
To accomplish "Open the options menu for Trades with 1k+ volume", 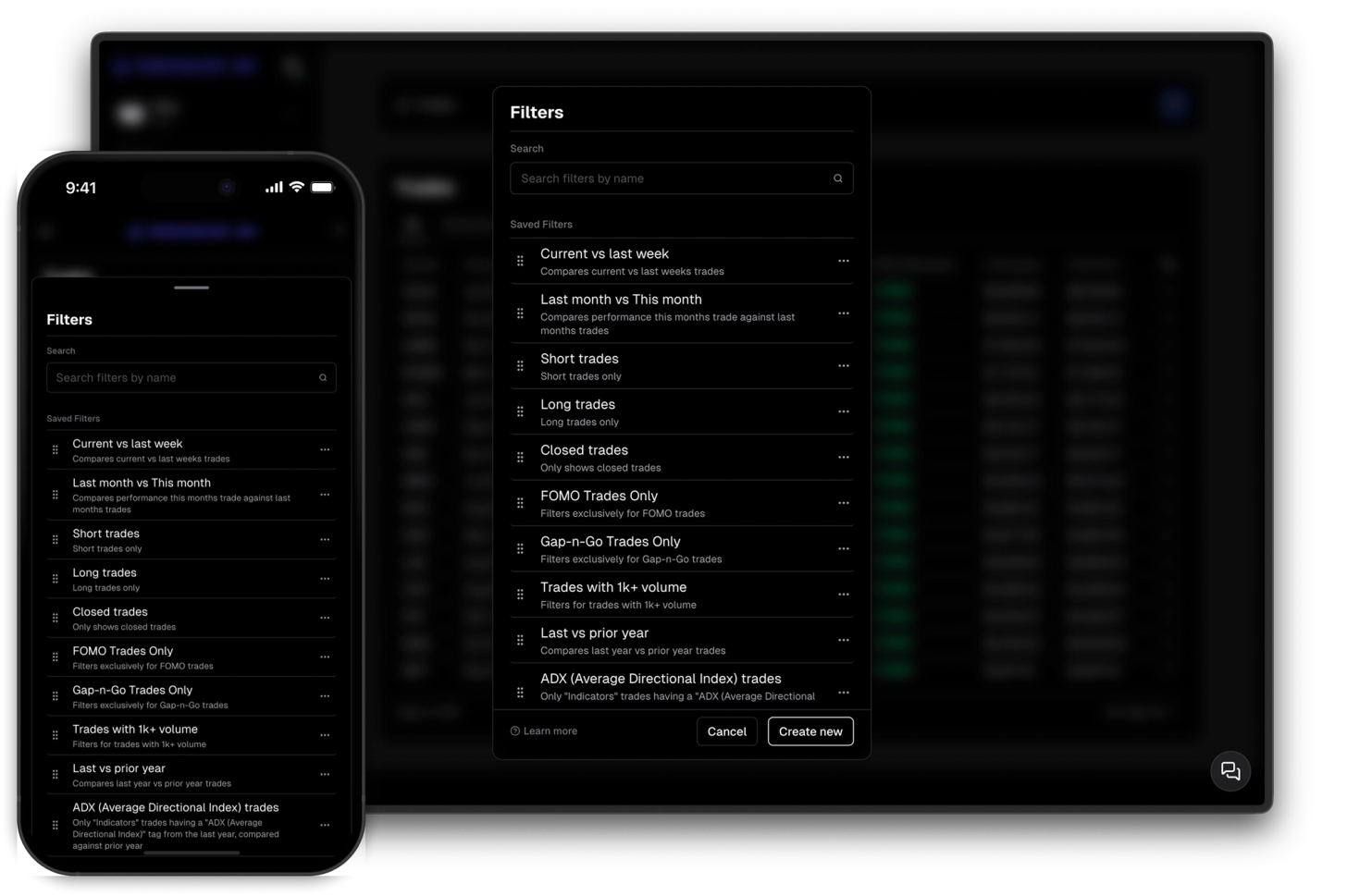I will click(843, 594).
